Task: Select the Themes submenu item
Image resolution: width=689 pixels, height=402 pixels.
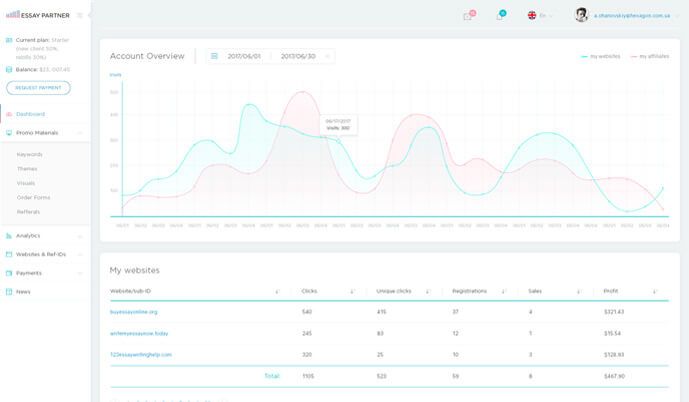Action: click(x=27, y=169)
